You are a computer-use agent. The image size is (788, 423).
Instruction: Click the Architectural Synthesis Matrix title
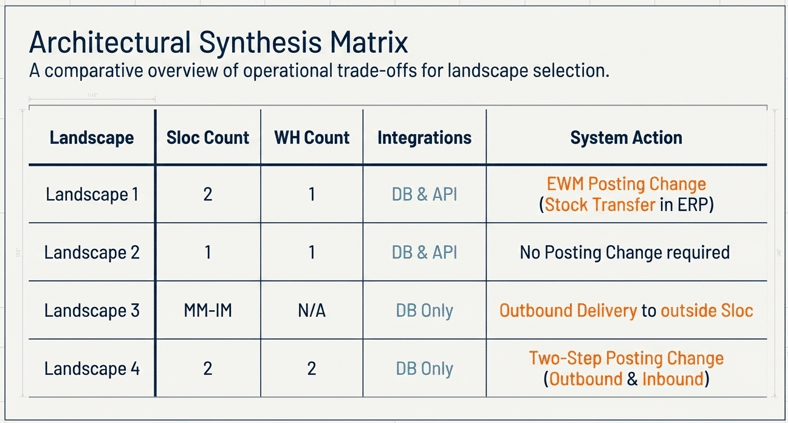click(218, 42)
